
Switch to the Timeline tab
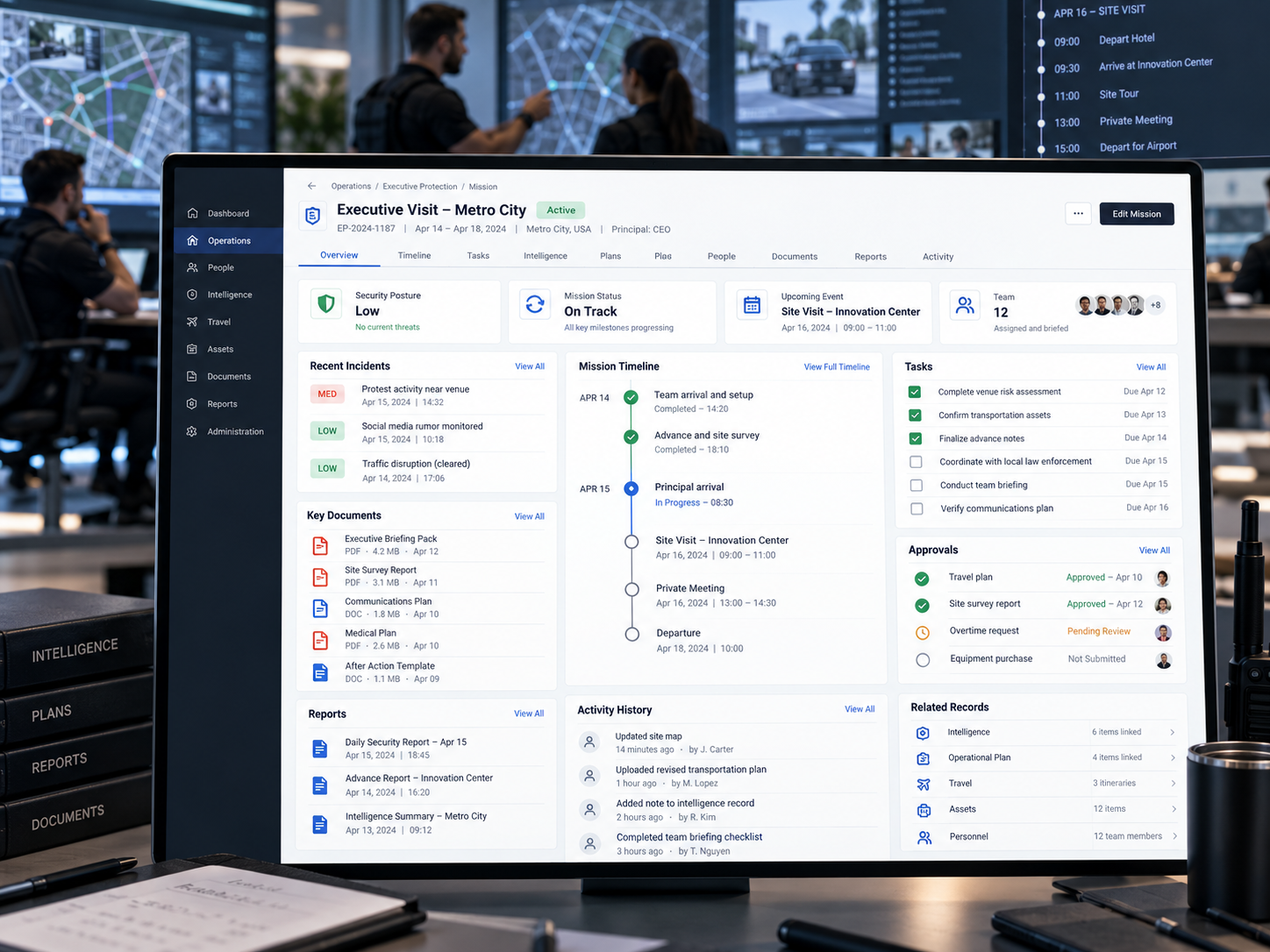[414, 255]
